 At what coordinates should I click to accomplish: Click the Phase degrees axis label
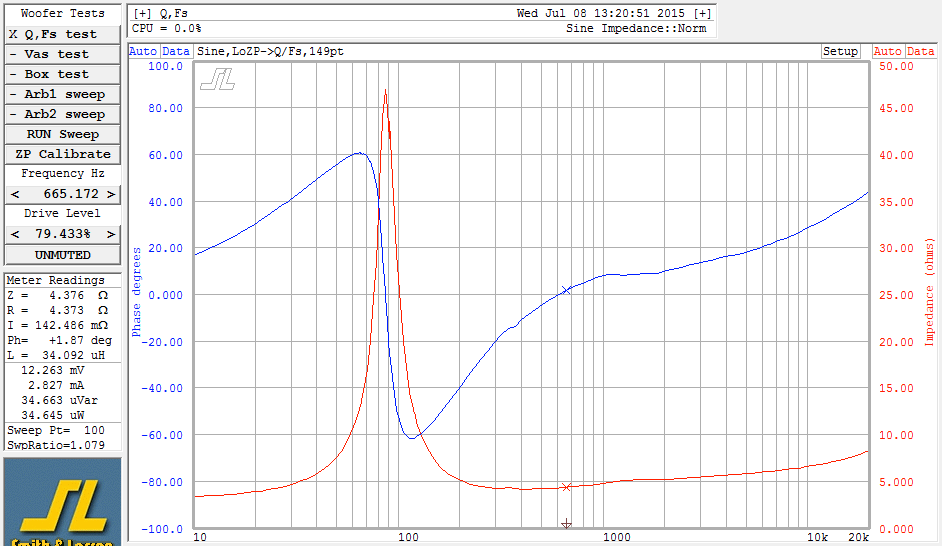click(136, 292)
